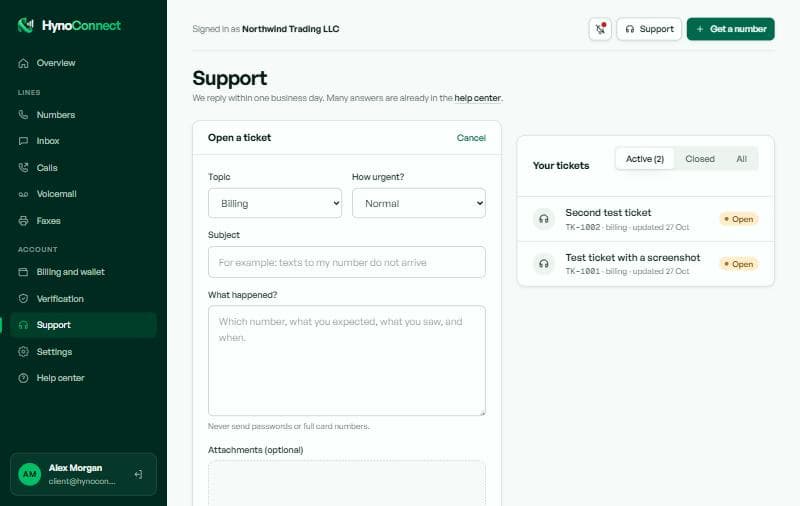Click the HynoConnect logo icon
Image resolution: width=800 pixels, height=506 pixels.
click(26, 25)
